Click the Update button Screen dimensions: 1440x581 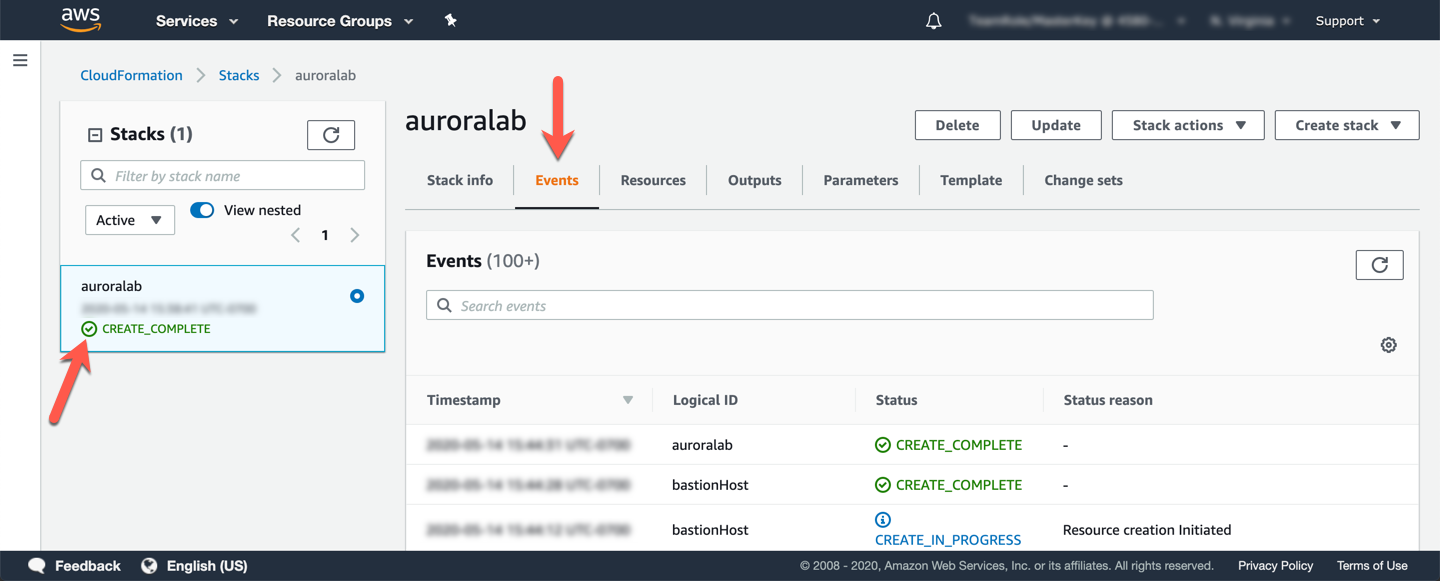click(1056, 125)
